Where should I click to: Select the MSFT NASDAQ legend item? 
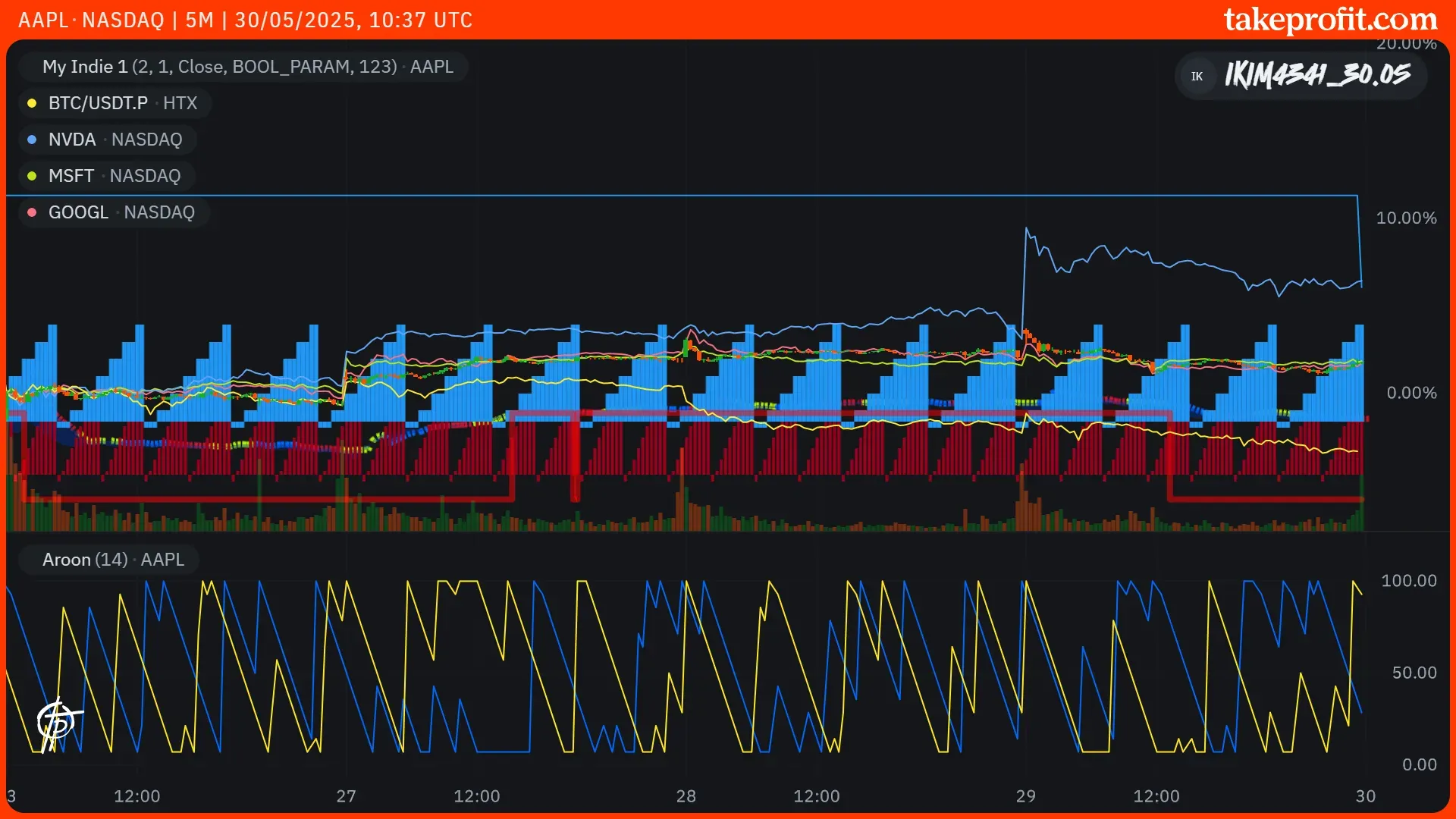(x=114, y=176)
